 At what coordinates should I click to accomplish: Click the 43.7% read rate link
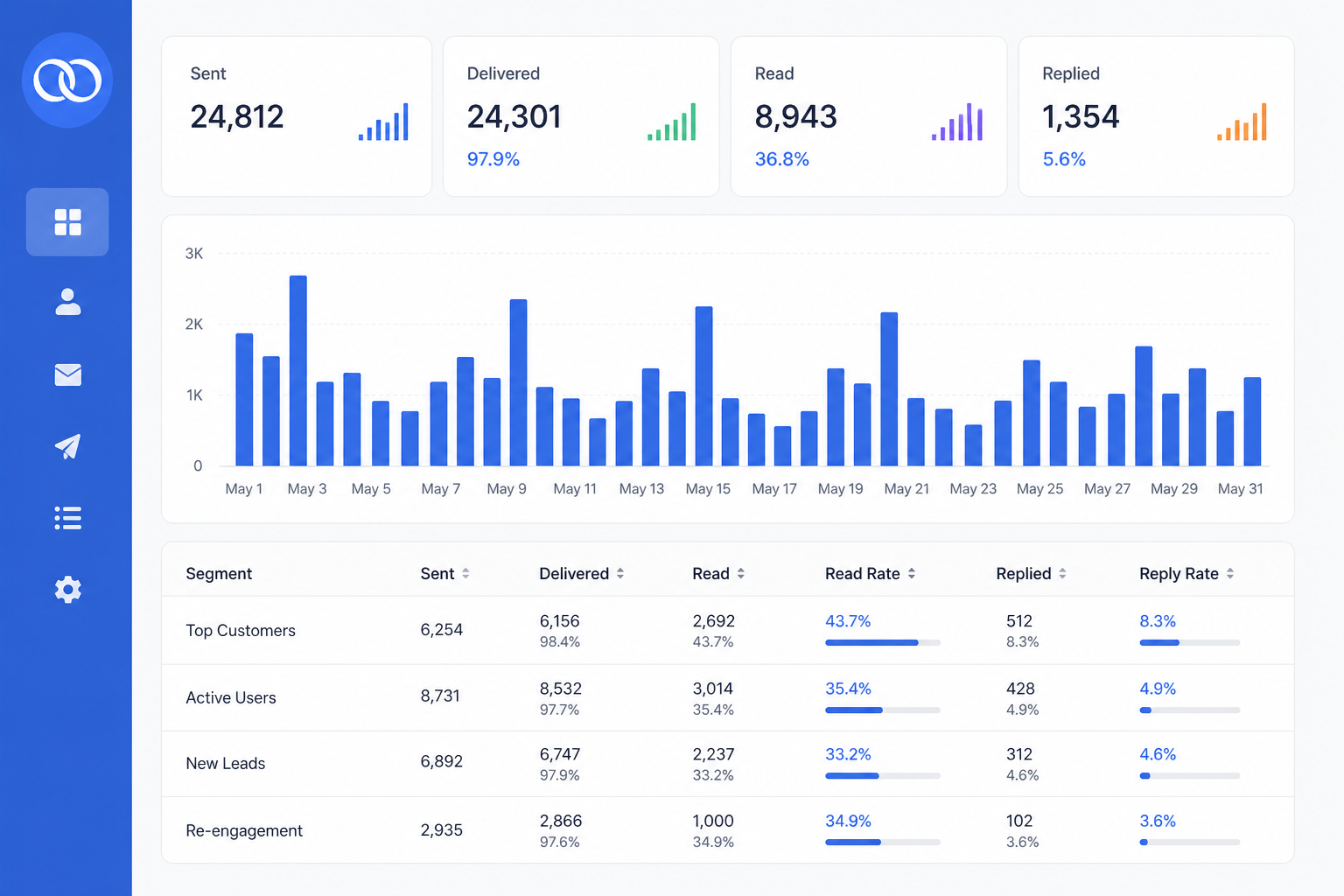pyautogui.click(x=848, y=621)
